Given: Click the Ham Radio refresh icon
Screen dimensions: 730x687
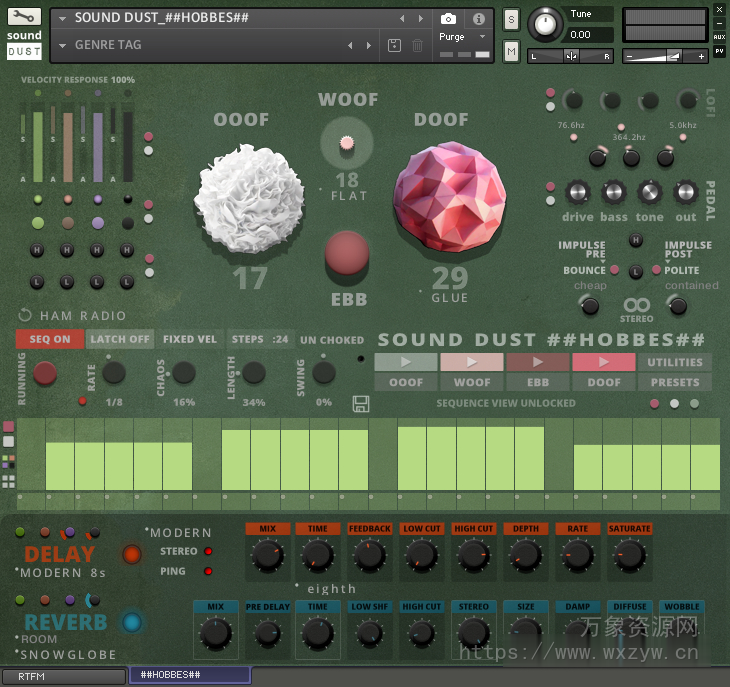Looking at the screenshot, I should 26,315.
